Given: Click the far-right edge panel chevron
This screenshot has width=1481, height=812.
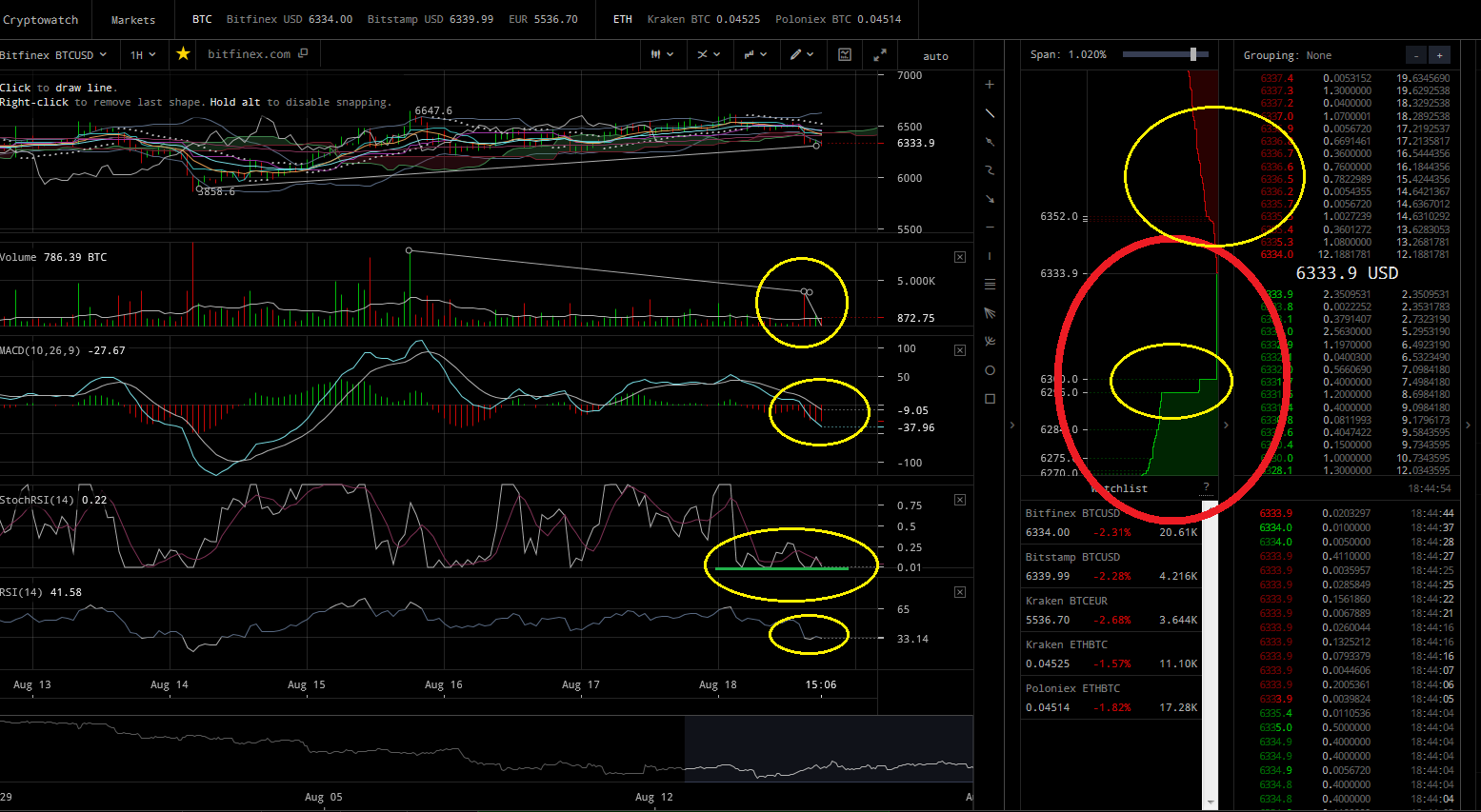Looking at the screenshot, I should click(1468, 425).
